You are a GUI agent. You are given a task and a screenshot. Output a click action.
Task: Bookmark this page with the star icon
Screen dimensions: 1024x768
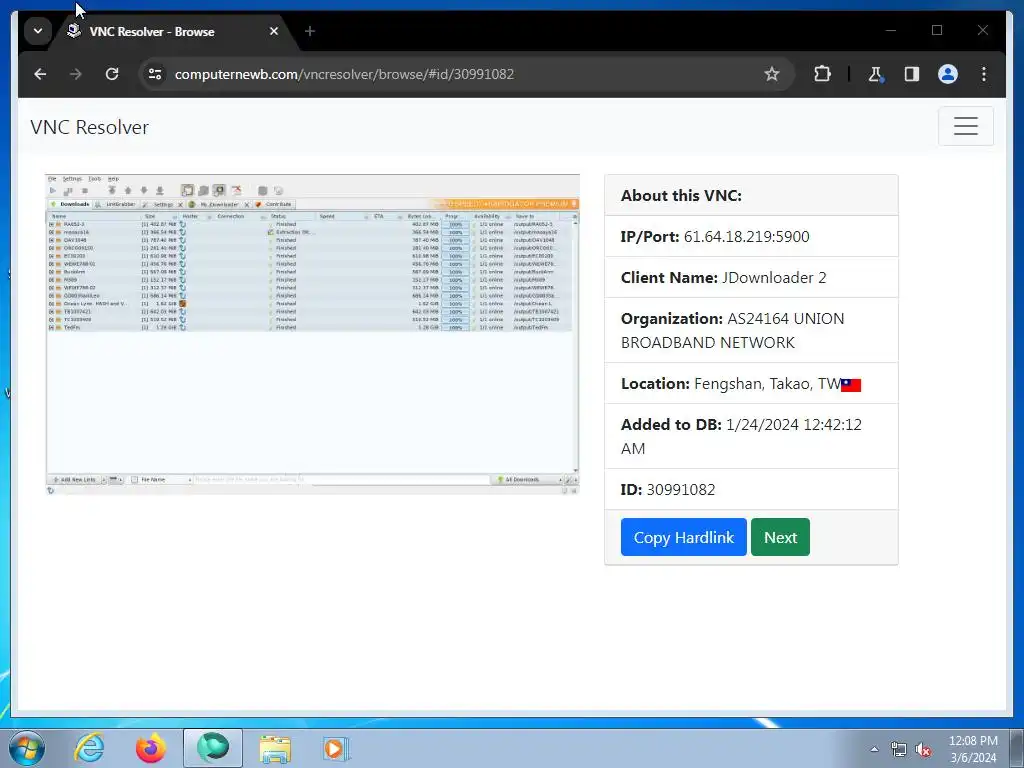click(772, 74)
